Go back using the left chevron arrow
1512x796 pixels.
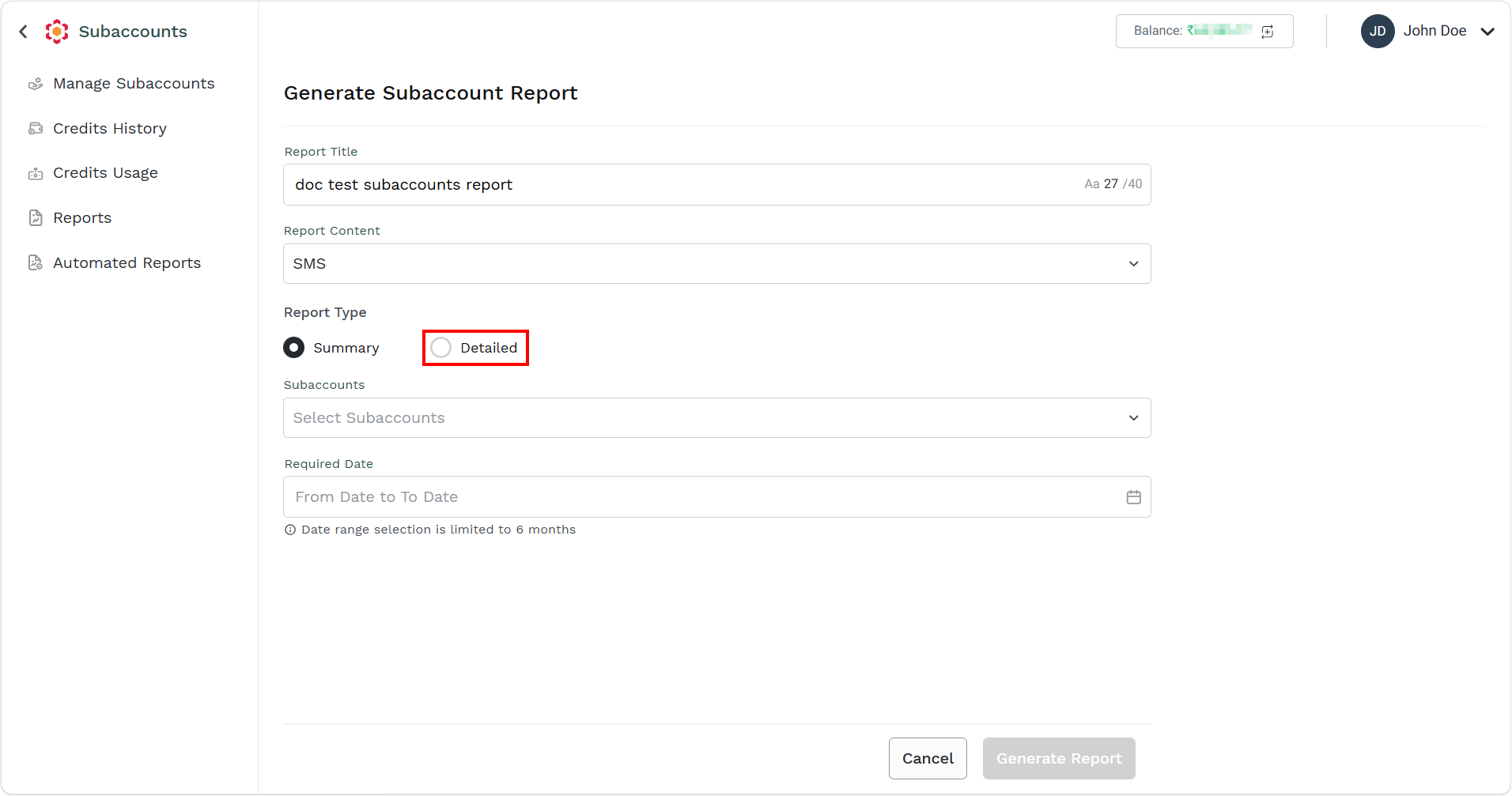(24, 32)
